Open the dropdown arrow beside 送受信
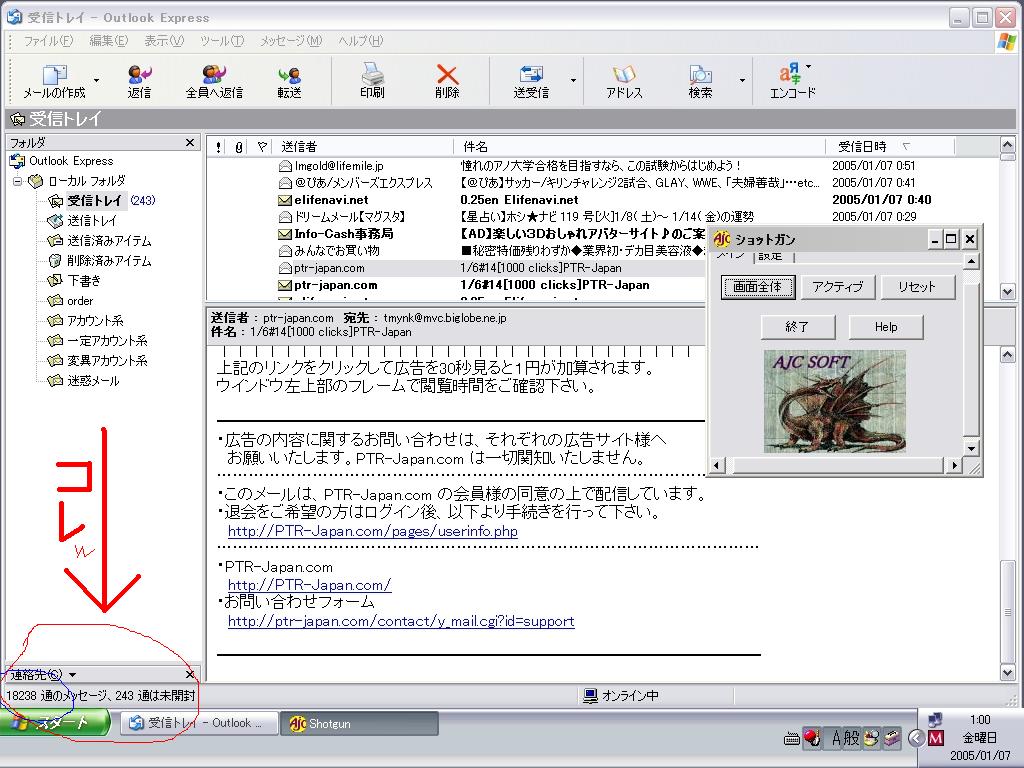 pyautogui.click(x=573, y=81)
